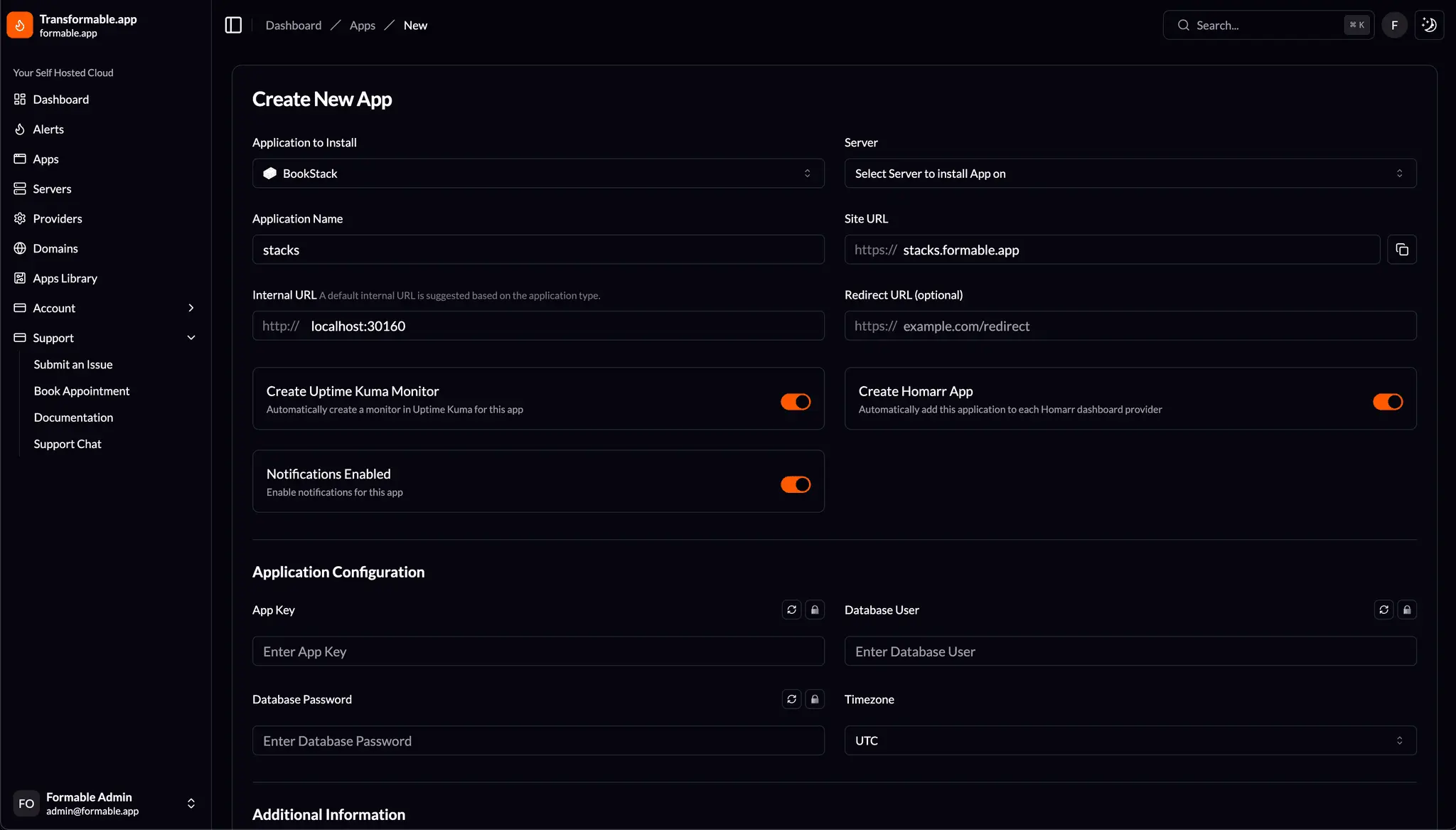The image size is (1456, 830).
Task: Regenerate the Database User value
Action: (x=1383, y=610)
